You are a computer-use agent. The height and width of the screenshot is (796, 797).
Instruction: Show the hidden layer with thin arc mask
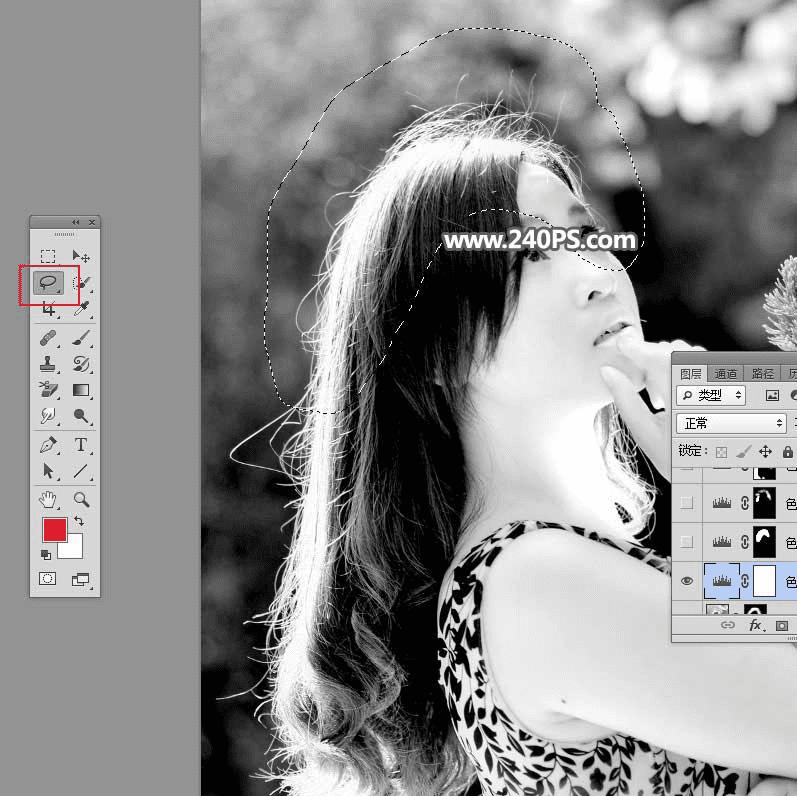(687, 503)
